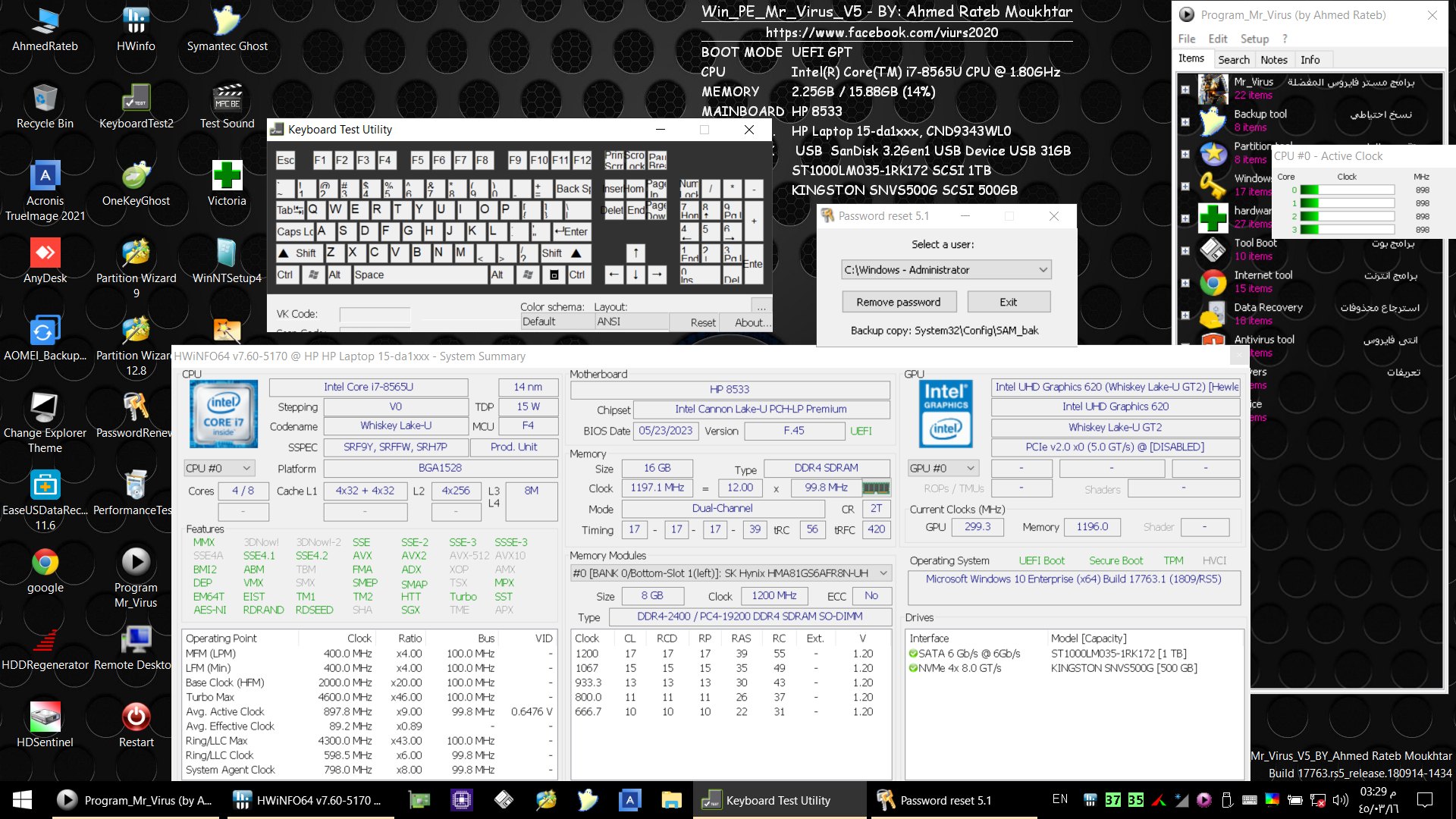The image size is (1456, 819).
Task: Open AhmedRateb desktop icon
Action: click(45, 29)
